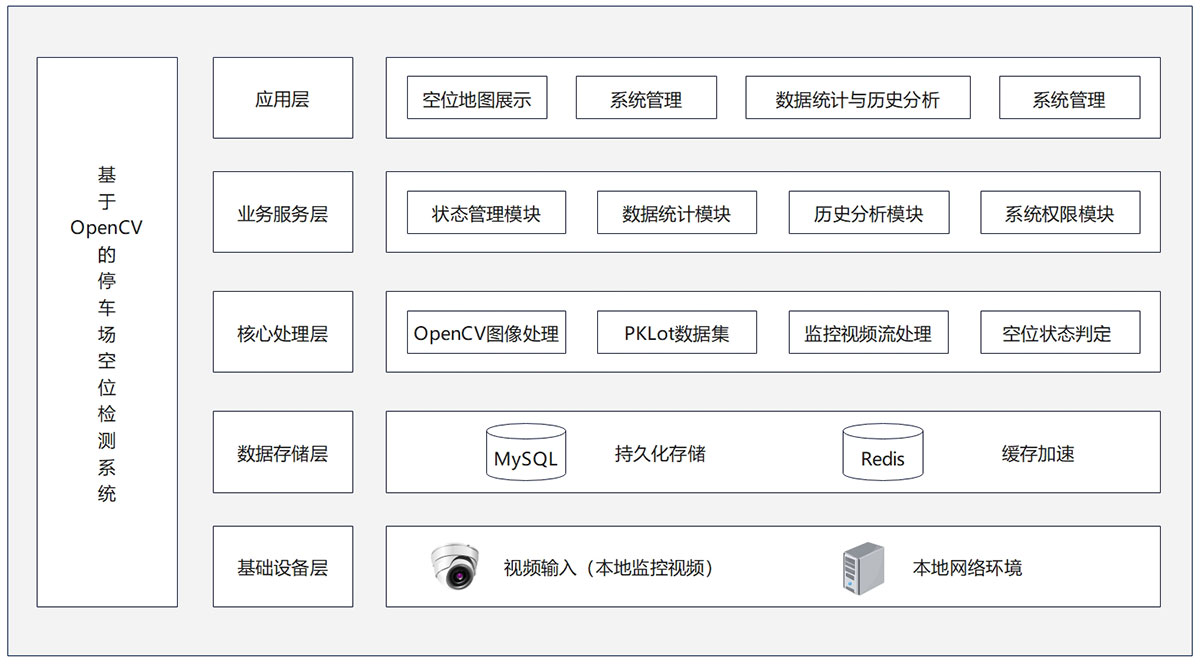1200x666 pixels.
Task: Click the OpenCV图像处理 box
Action: pos(486,332)
